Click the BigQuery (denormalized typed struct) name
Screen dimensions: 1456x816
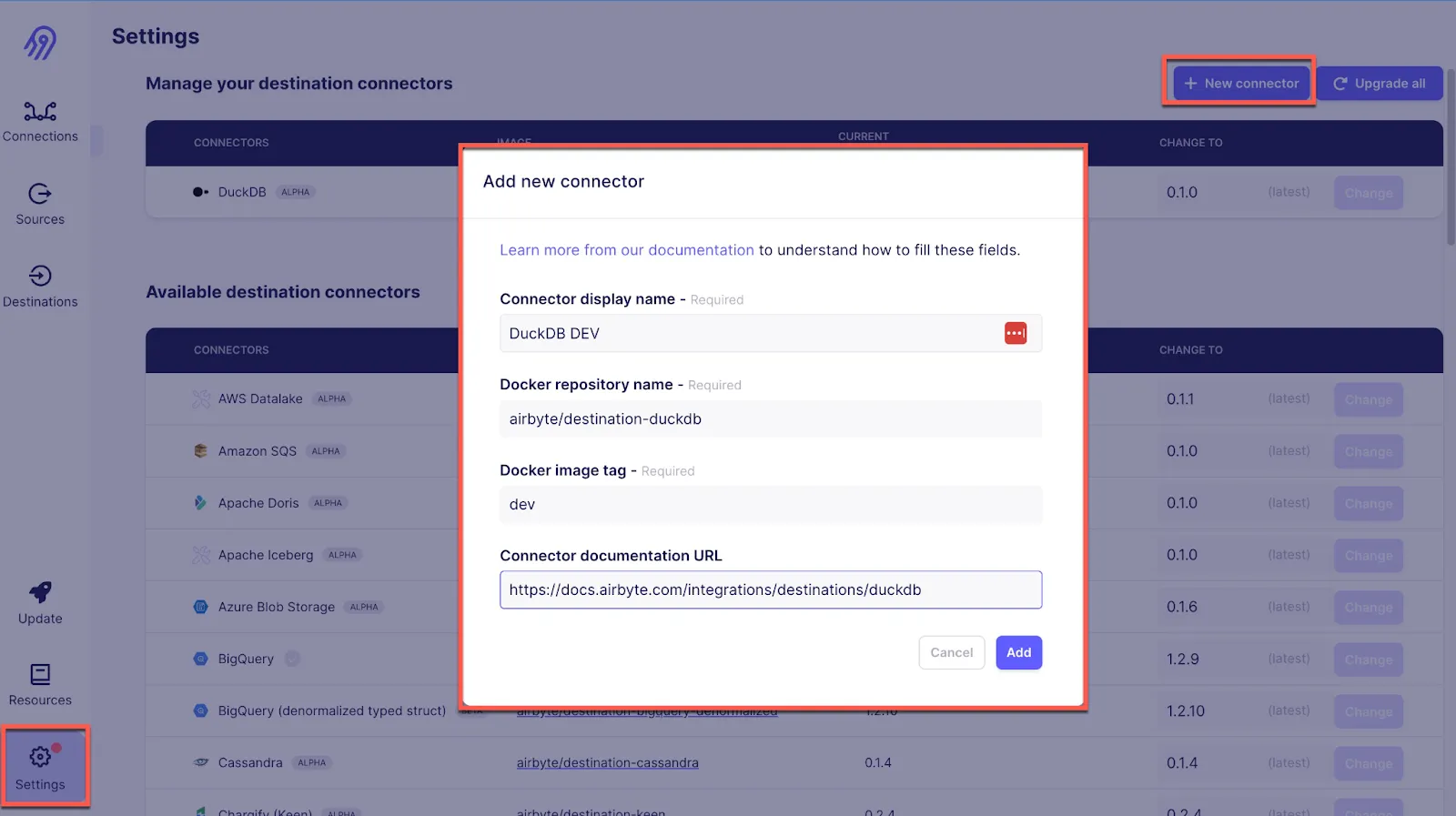tap(332, 710)
